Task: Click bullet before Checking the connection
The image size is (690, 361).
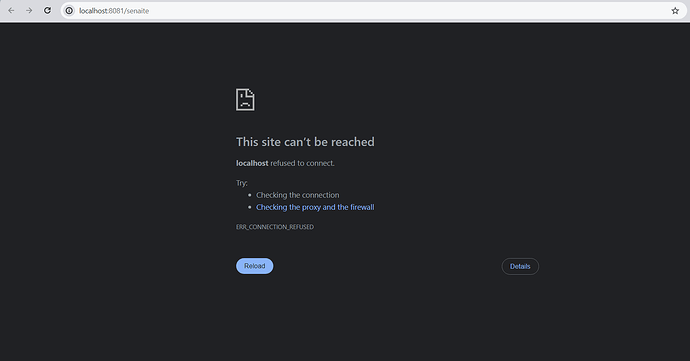Action: (x=250, y=195)
